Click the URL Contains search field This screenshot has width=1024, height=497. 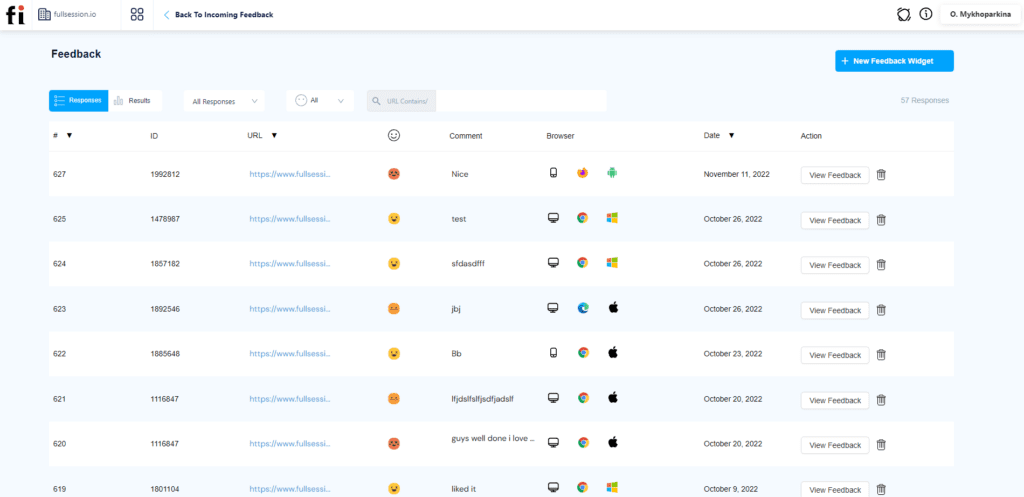click(x=521, y=101)
